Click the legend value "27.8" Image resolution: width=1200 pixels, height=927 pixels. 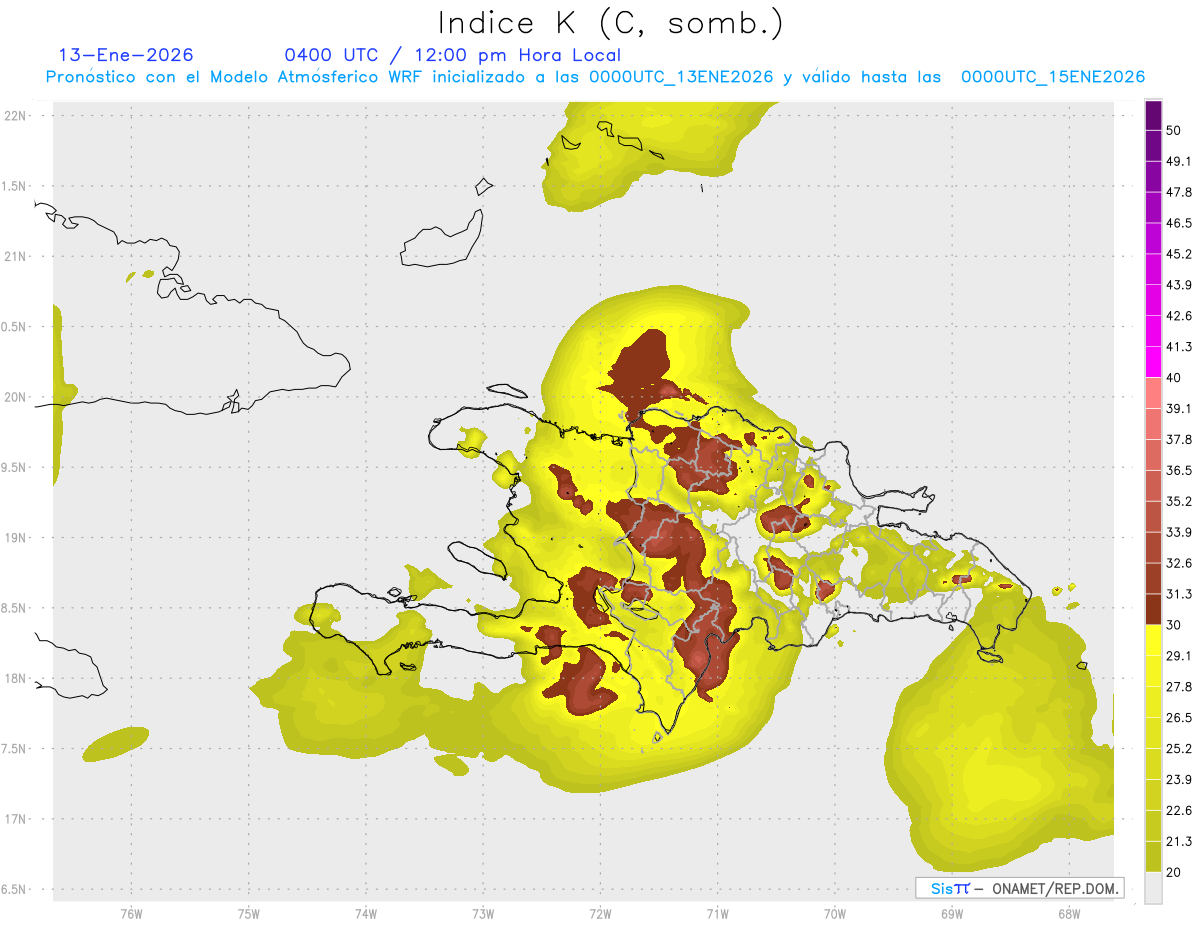(1178, 687)
